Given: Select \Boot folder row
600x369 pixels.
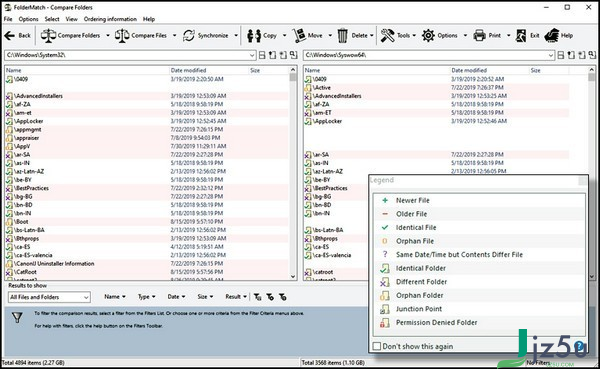Looking at the screenshot, I should (x=147, y=222).
